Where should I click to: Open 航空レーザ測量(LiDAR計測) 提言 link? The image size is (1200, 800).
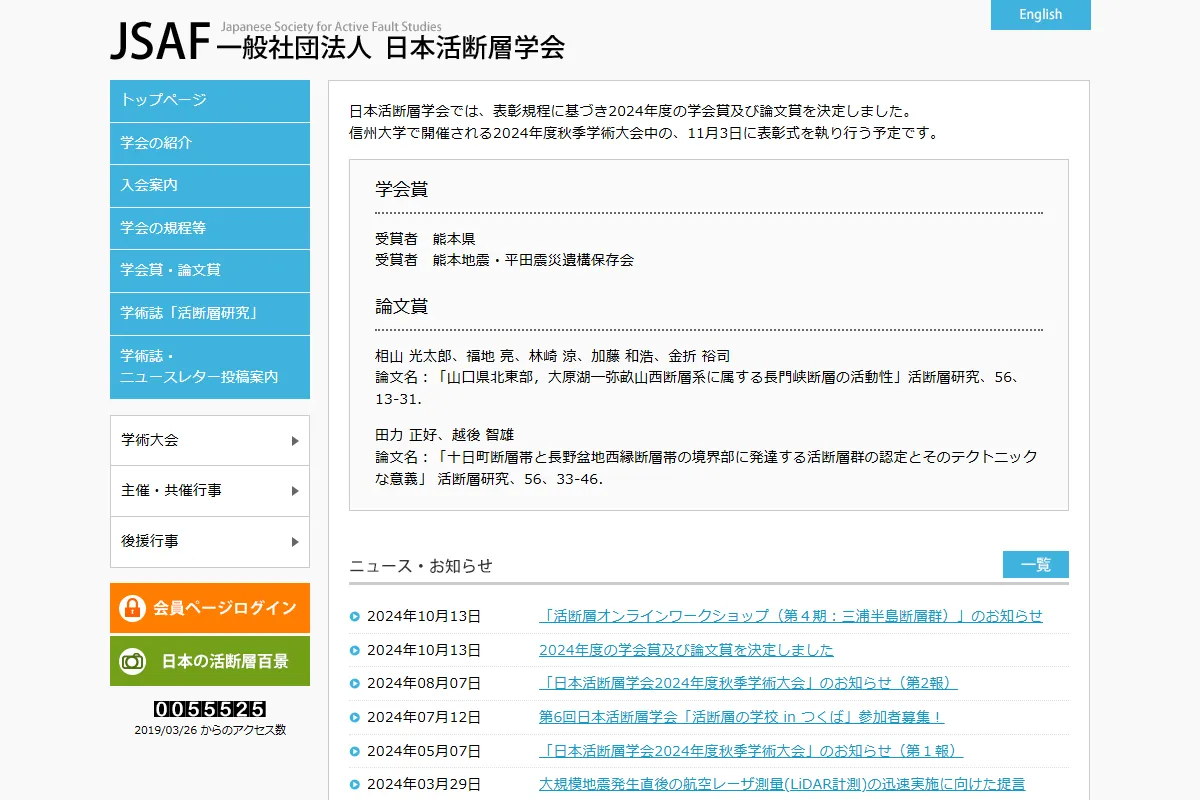(x=782, y=785)
